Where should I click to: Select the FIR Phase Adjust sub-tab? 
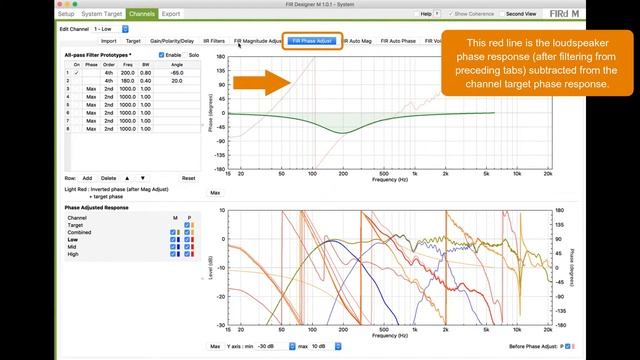click(312, 41)
